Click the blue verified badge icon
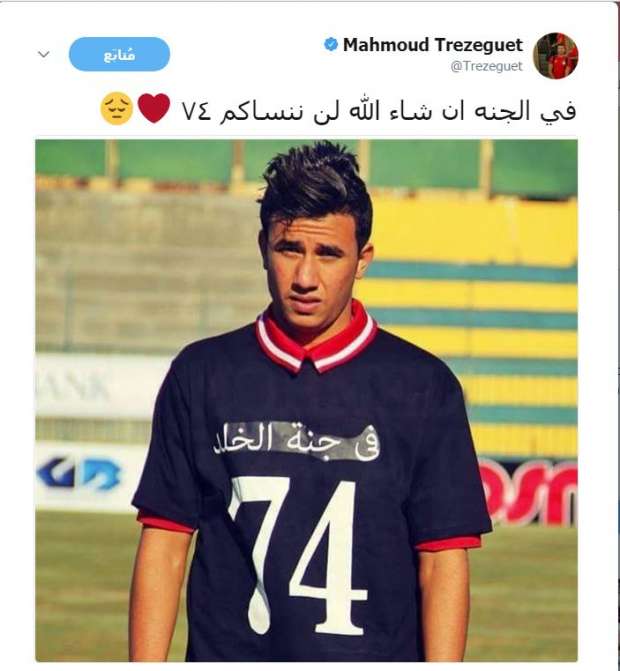This screenshot has width=620, height=671. [331, 45]
